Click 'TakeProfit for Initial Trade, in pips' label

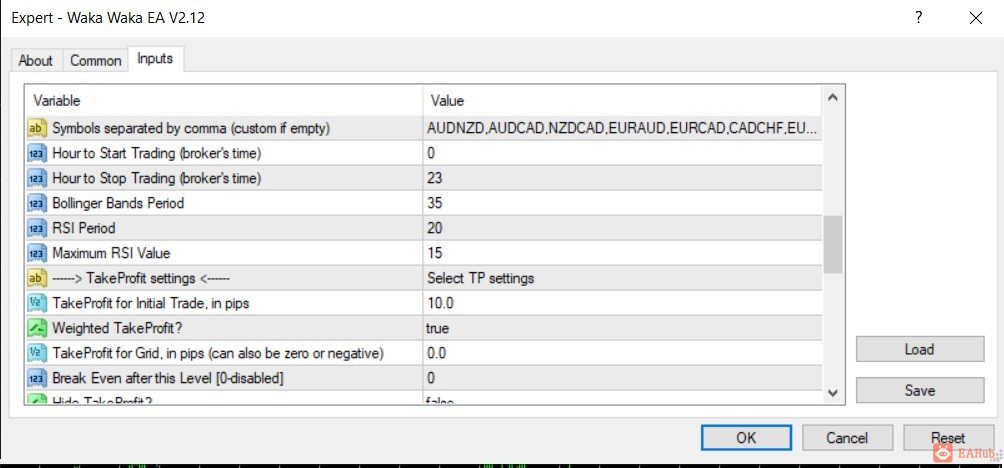(150, 303)
